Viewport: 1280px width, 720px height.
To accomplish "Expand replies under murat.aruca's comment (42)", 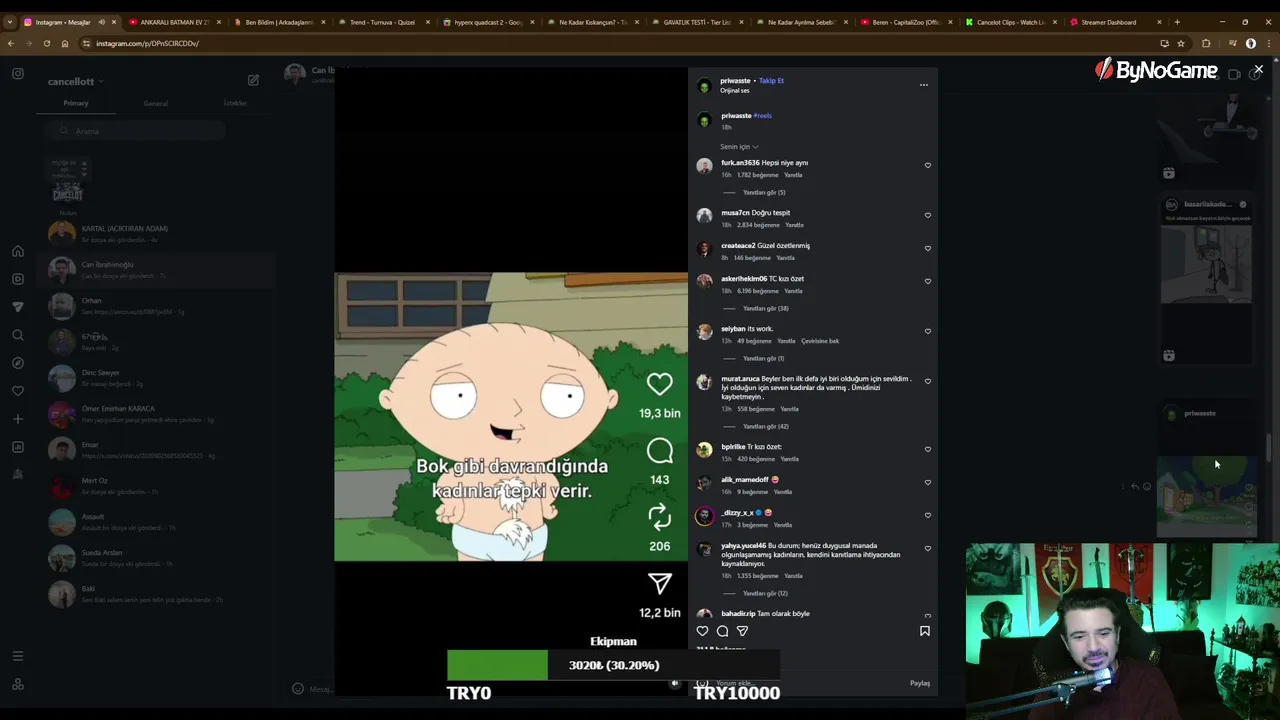I will click(x=765, y=426).
